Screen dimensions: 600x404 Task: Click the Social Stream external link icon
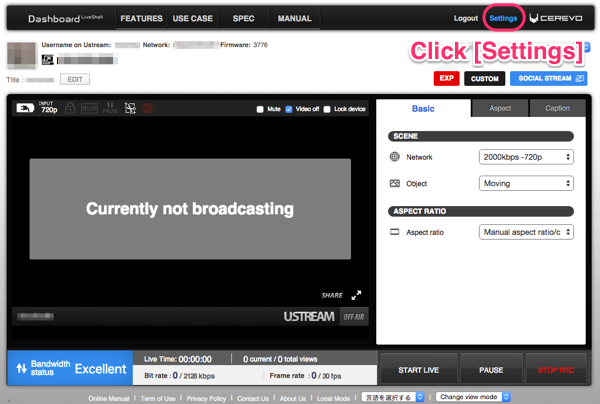click(x=580, y=78)
